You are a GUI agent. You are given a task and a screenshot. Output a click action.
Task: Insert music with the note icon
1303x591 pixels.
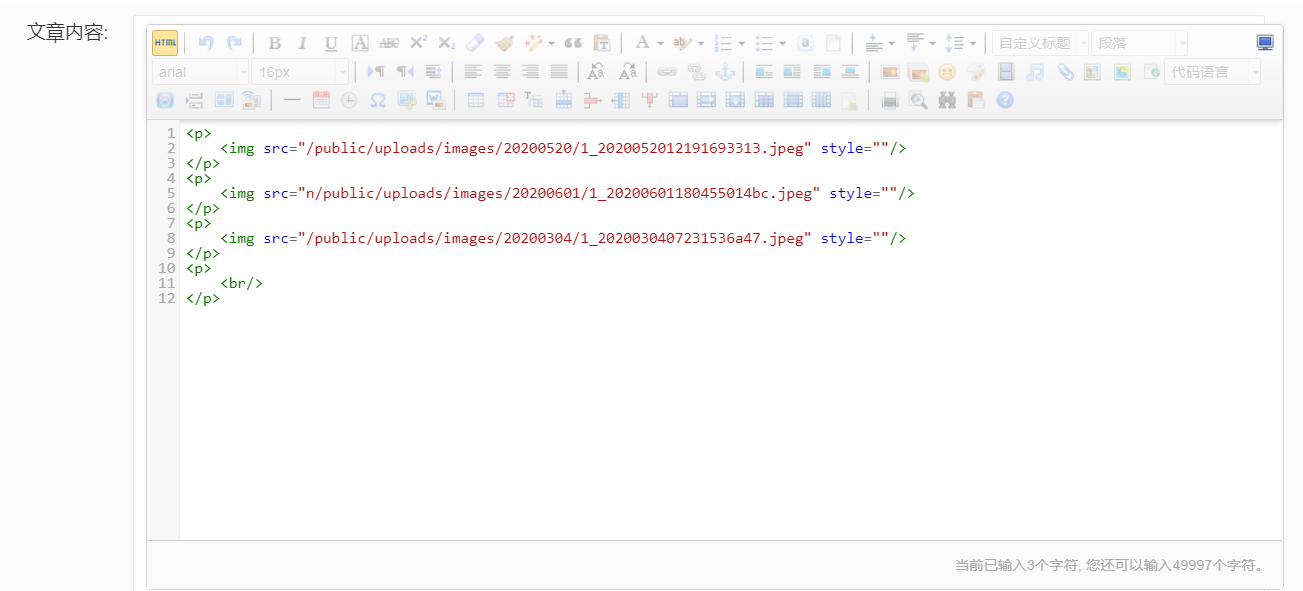(1035, 72)
